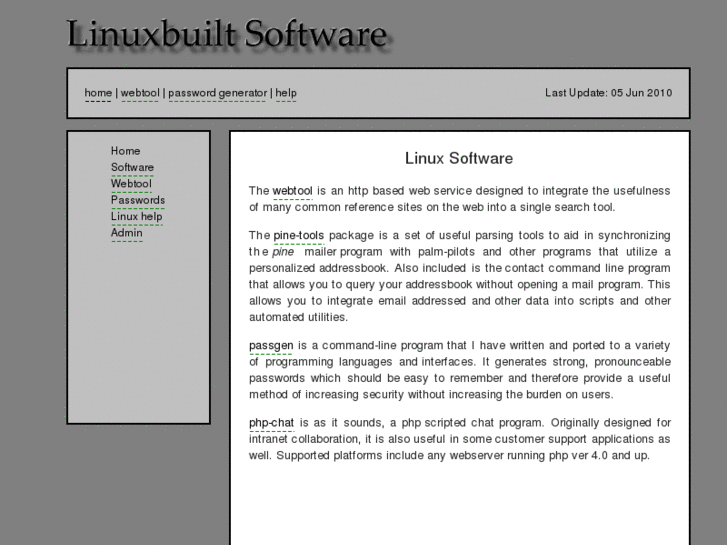Follow the pine-tools package link
727x545 pixels.
point(299,235)
